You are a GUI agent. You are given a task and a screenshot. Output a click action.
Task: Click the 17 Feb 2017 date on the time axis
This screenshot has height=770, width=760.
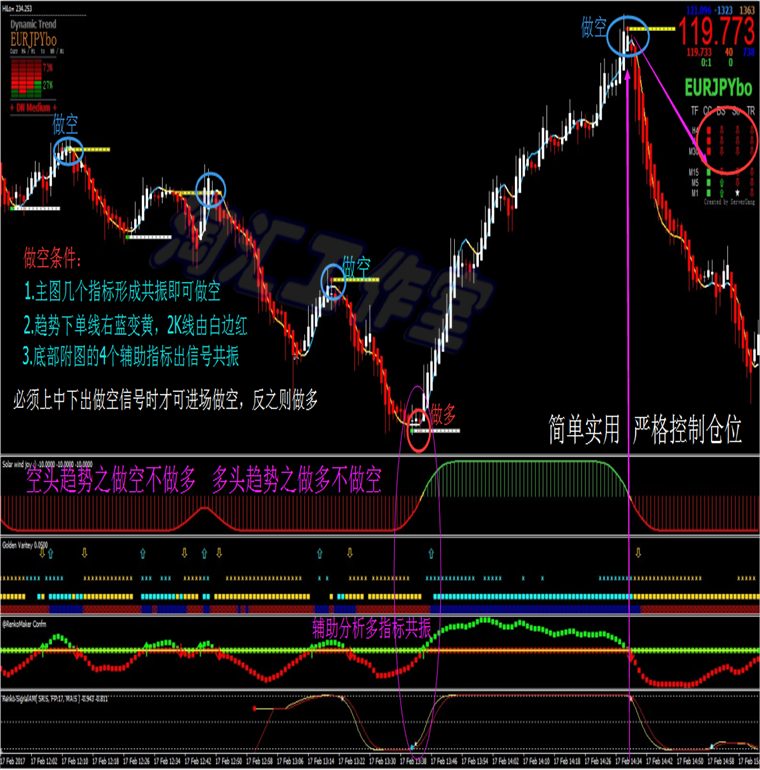coord(13,761)
